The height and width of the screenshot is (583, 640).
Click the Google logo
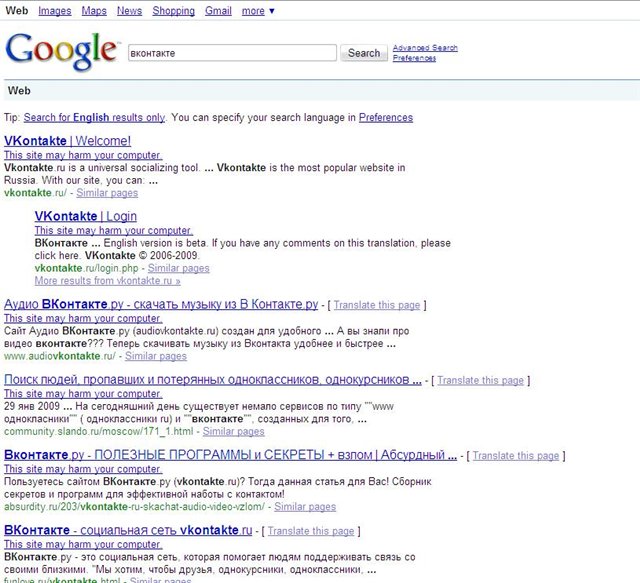(62, 51)
